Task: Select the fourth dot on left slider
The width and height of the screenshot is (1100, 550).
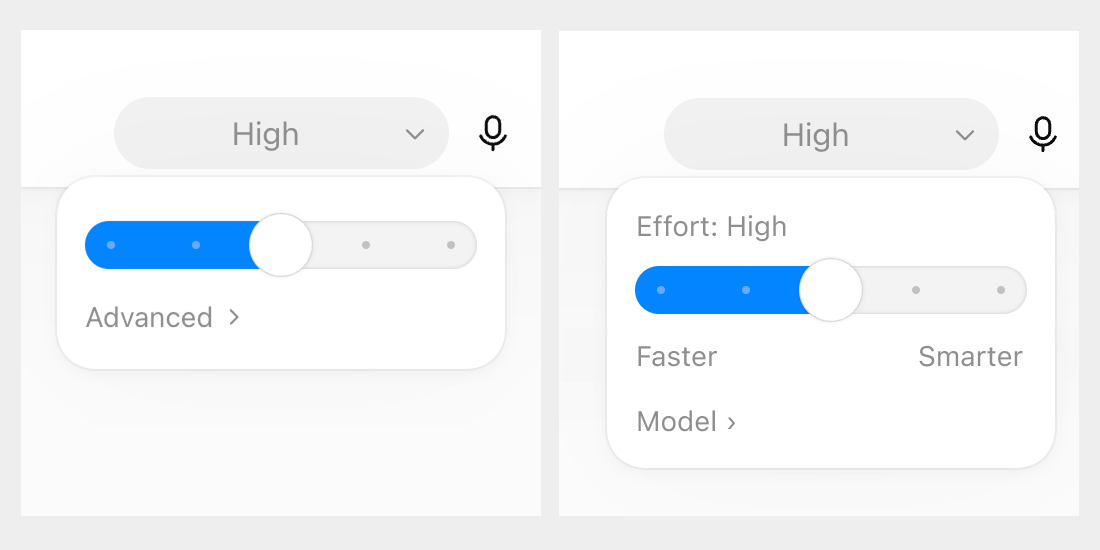Action: coord(365,245)
